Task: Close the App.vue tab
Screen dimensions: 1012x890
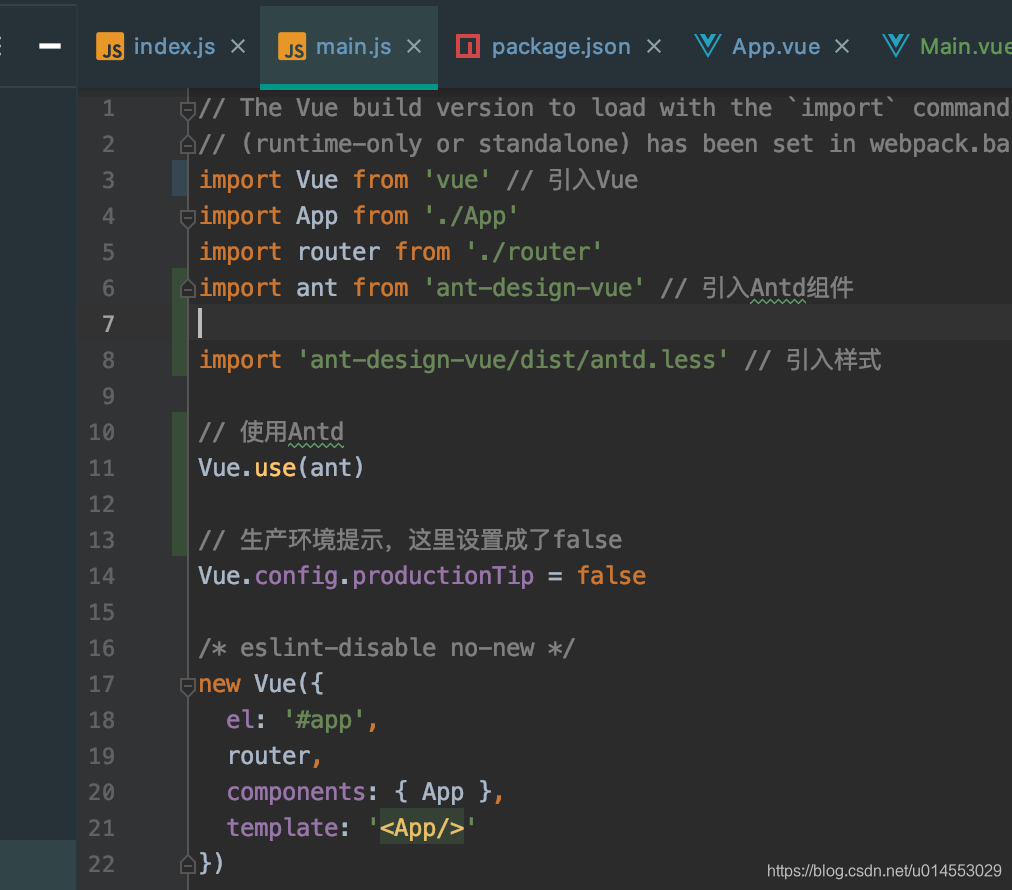Action: click(842, 45)
